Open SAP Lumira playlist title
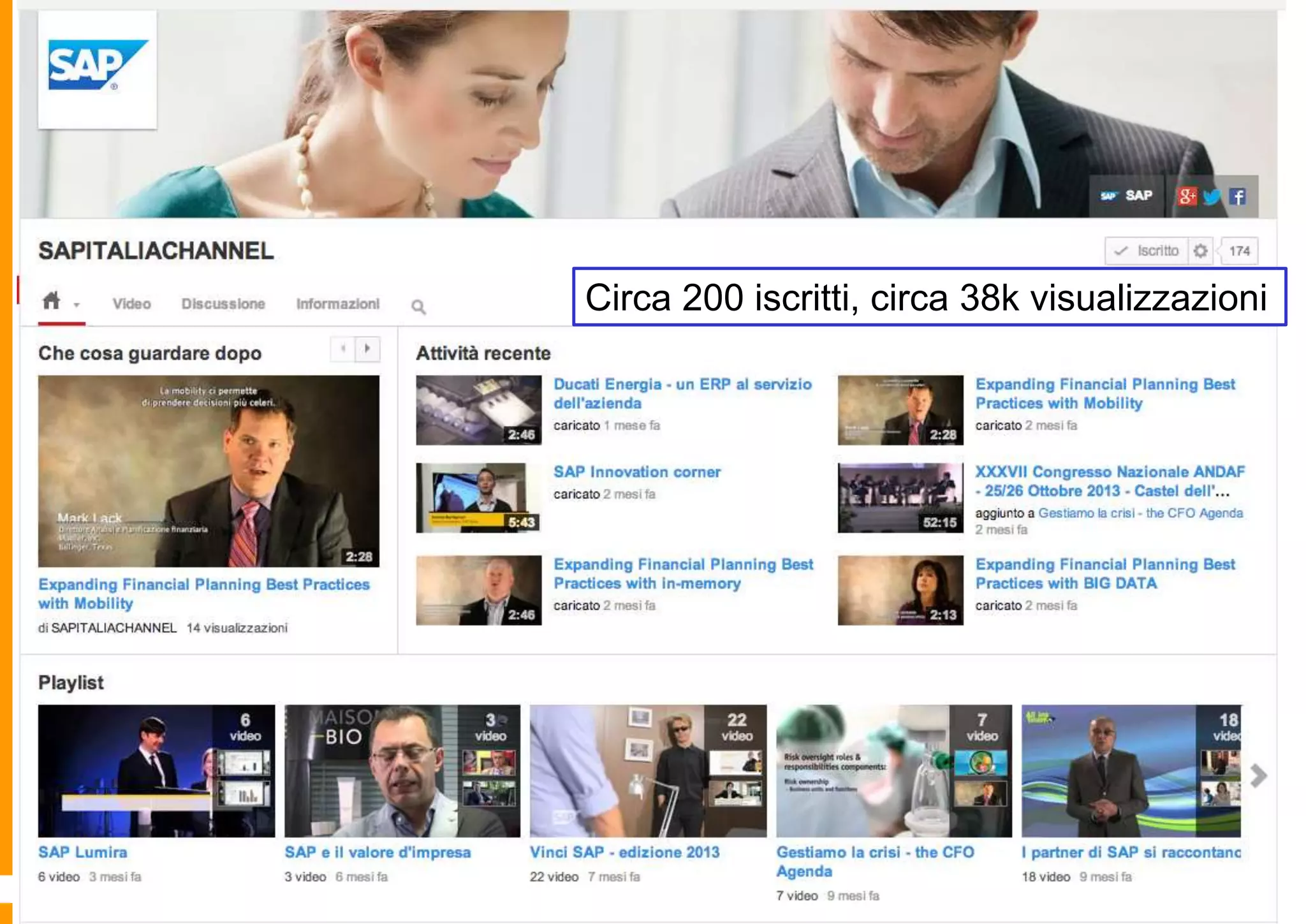Screen dimensions: 1306x924 click(x=83, y=853)
